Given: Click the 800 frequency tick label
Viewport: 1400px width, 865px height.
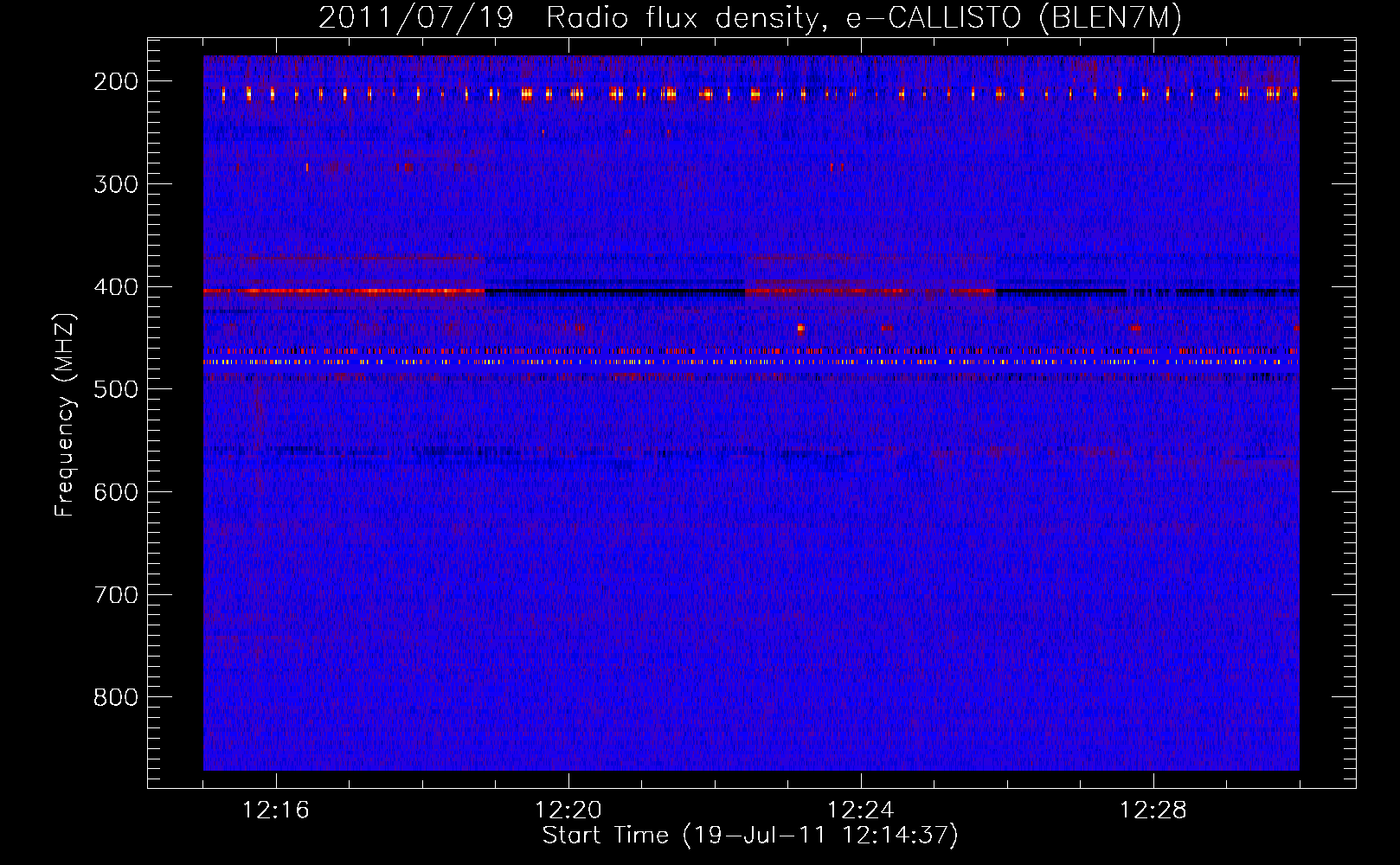Looking at the screenshot, I should coord(116,697).
